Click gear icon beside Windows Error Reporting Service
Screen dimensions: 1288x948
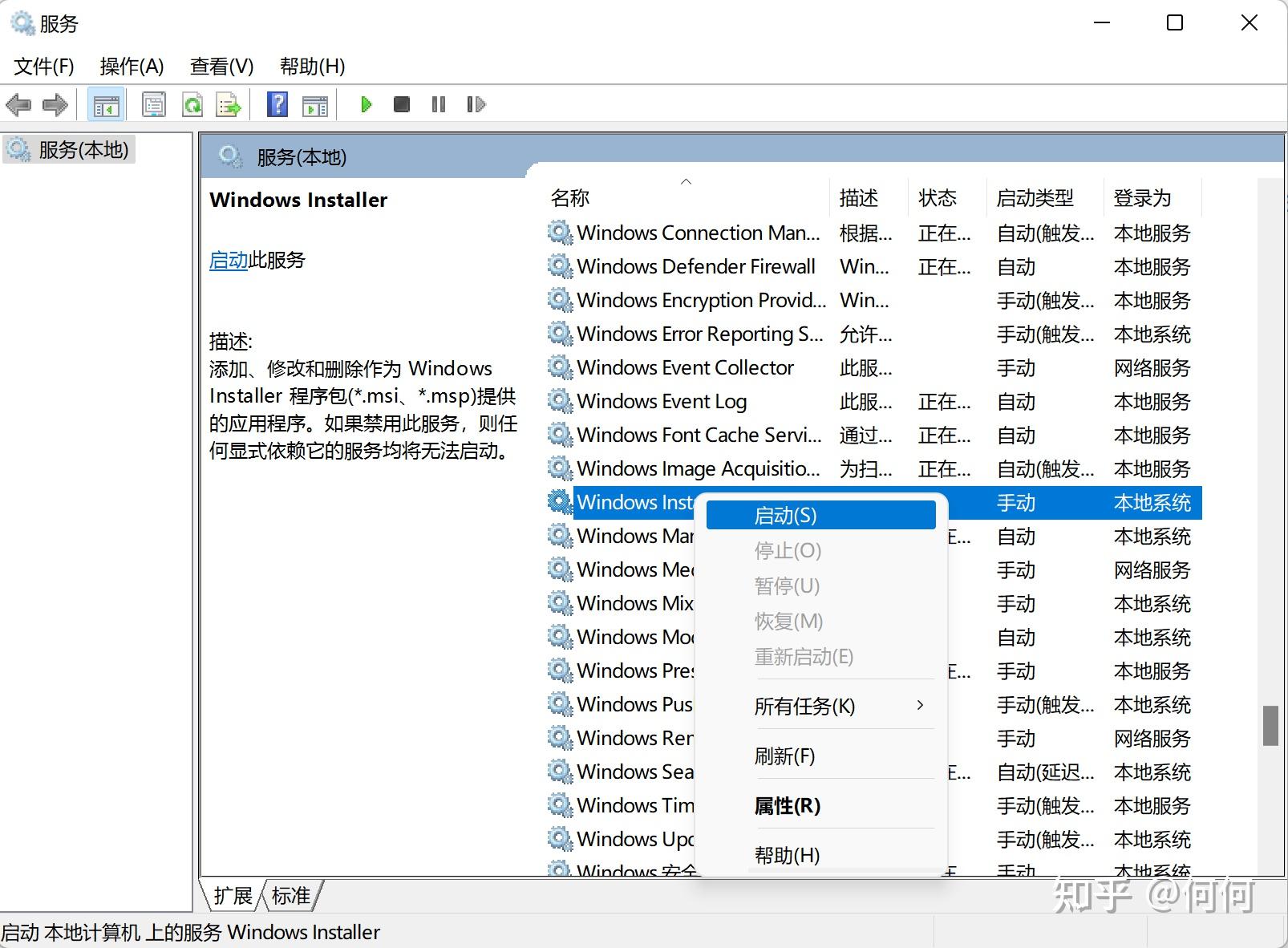[x=559, y=334]
